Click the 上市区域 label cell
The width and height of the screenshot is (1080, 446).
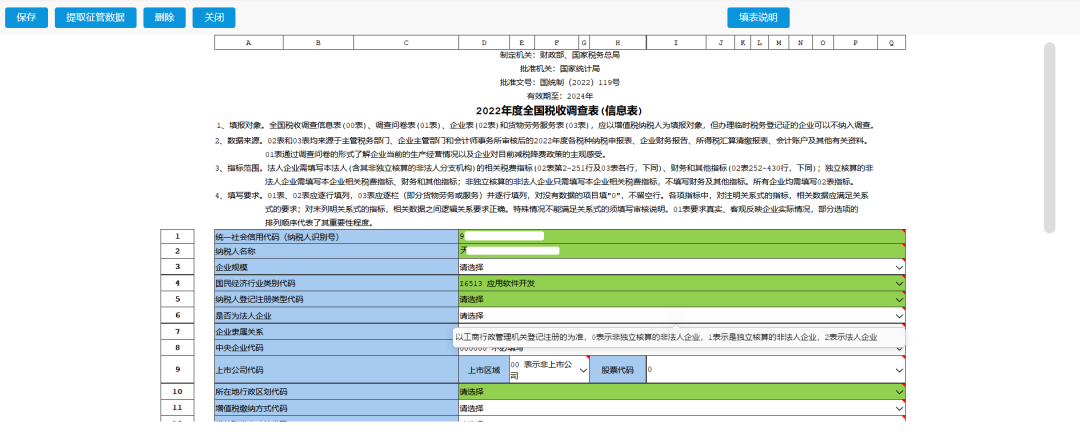(x=484, y=370)
